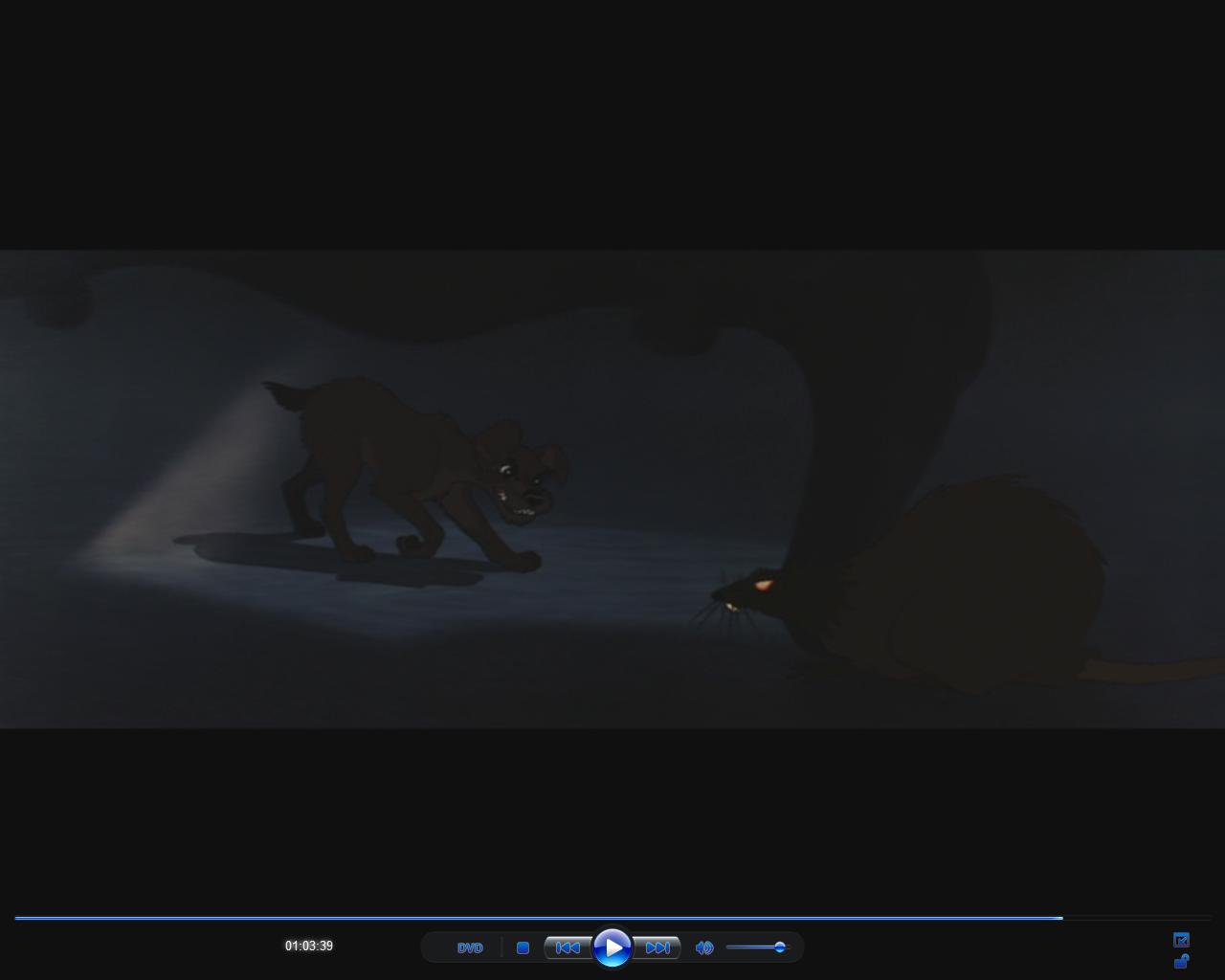Viewport: 1225px width, 980px height.
Task: Open the DVD menu button
Action: coord(470,947)
